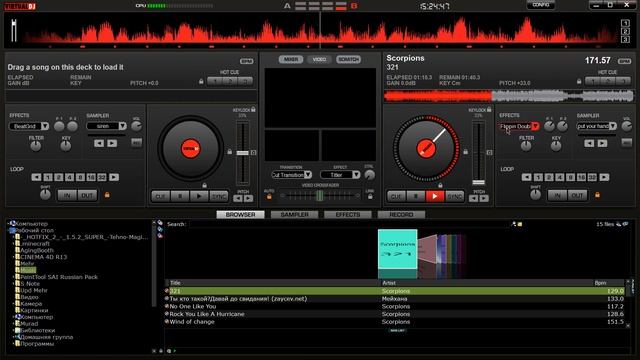Toggle the left deck loop smart lock
This screenshot has height=360, width=640.
click(107, 195)
